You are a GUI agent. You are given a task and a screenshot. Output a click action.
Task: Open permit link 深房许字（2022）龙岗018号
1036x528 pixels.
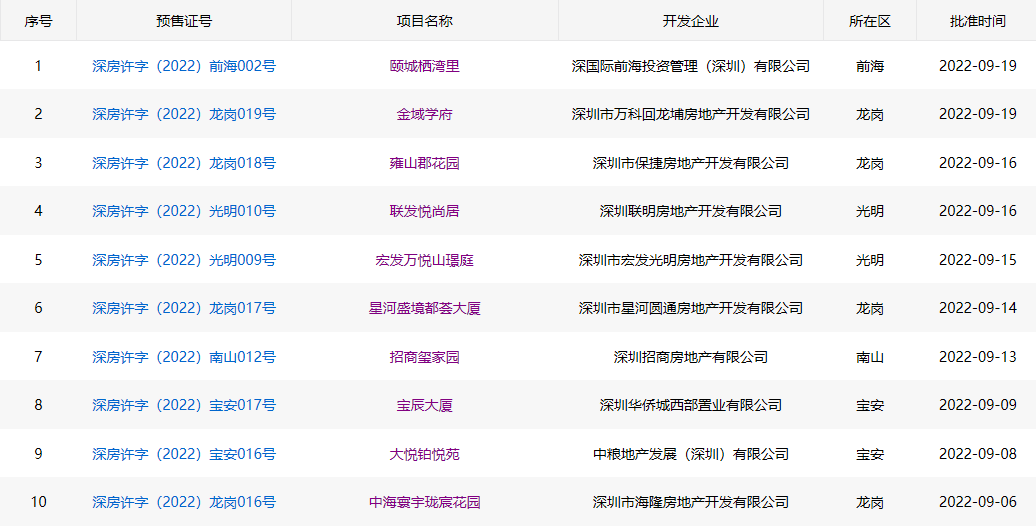pyautogui.click(x=184, y=163)
